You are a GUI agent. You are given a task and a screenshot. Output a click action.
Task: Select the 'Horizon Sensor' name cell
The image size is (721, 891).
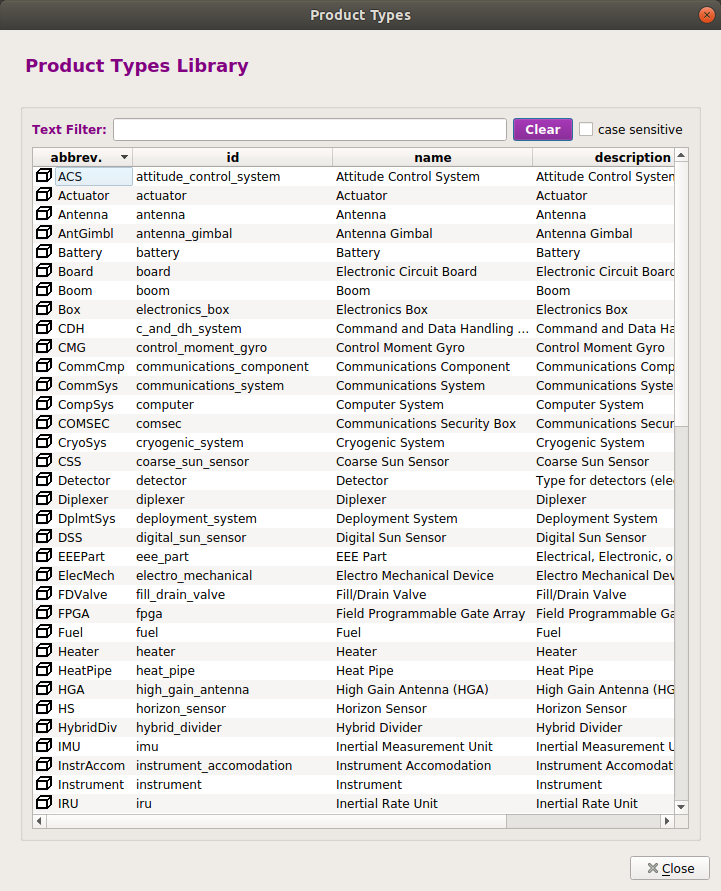432,709
